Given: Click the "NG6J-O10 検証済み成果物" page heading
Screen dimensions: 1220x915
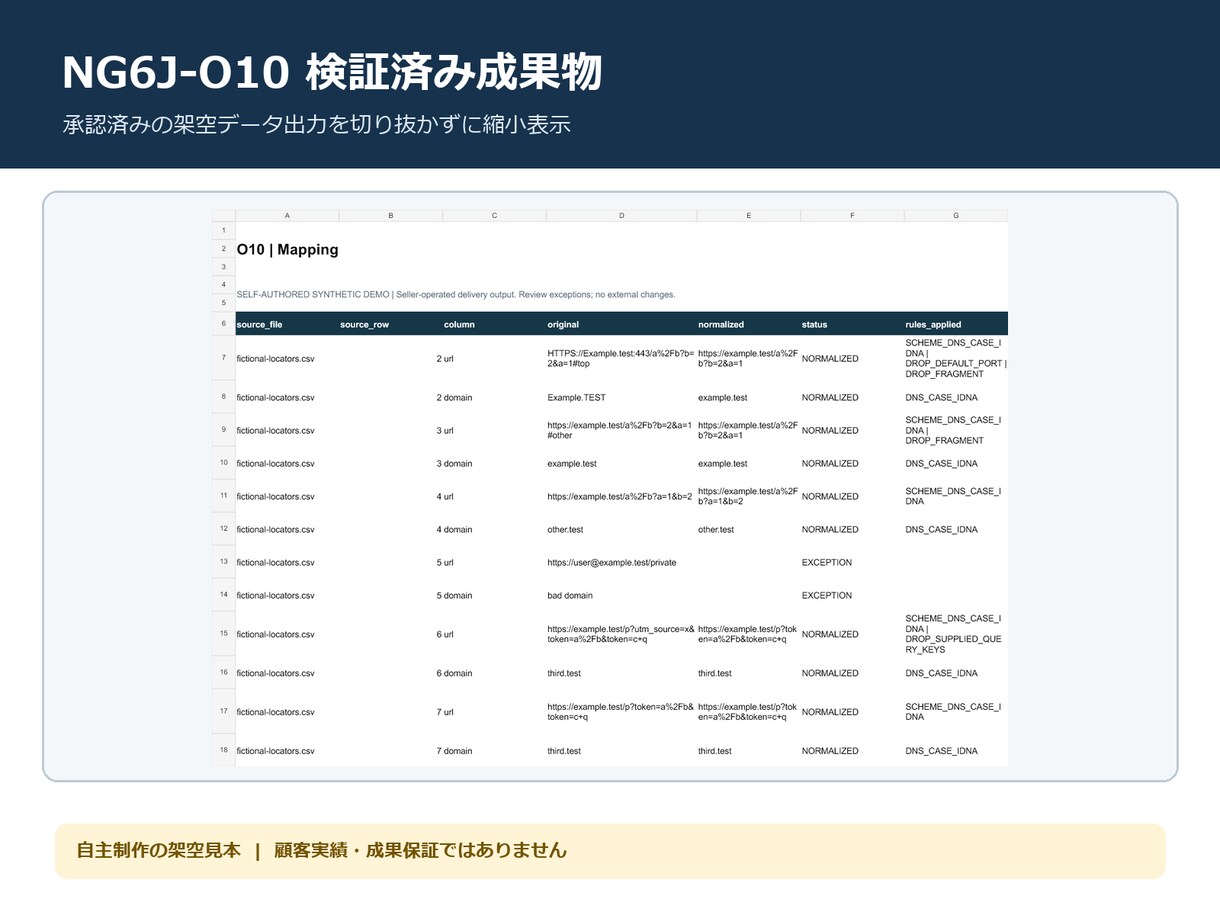Looking at the screenshot, I should point(332,72).
